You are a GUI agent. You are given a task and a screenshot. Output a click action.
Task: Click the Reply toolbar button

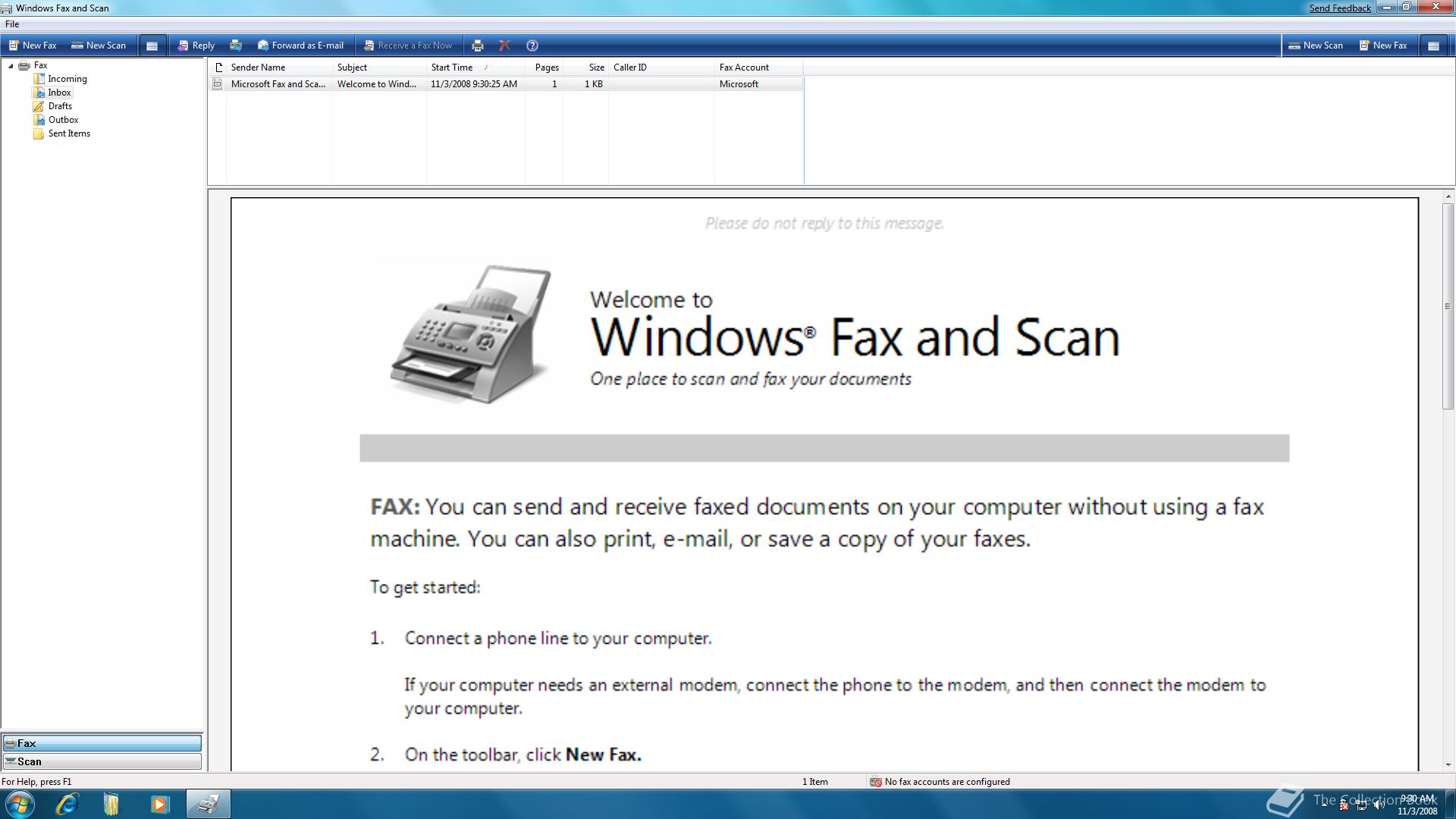[196, 45]
